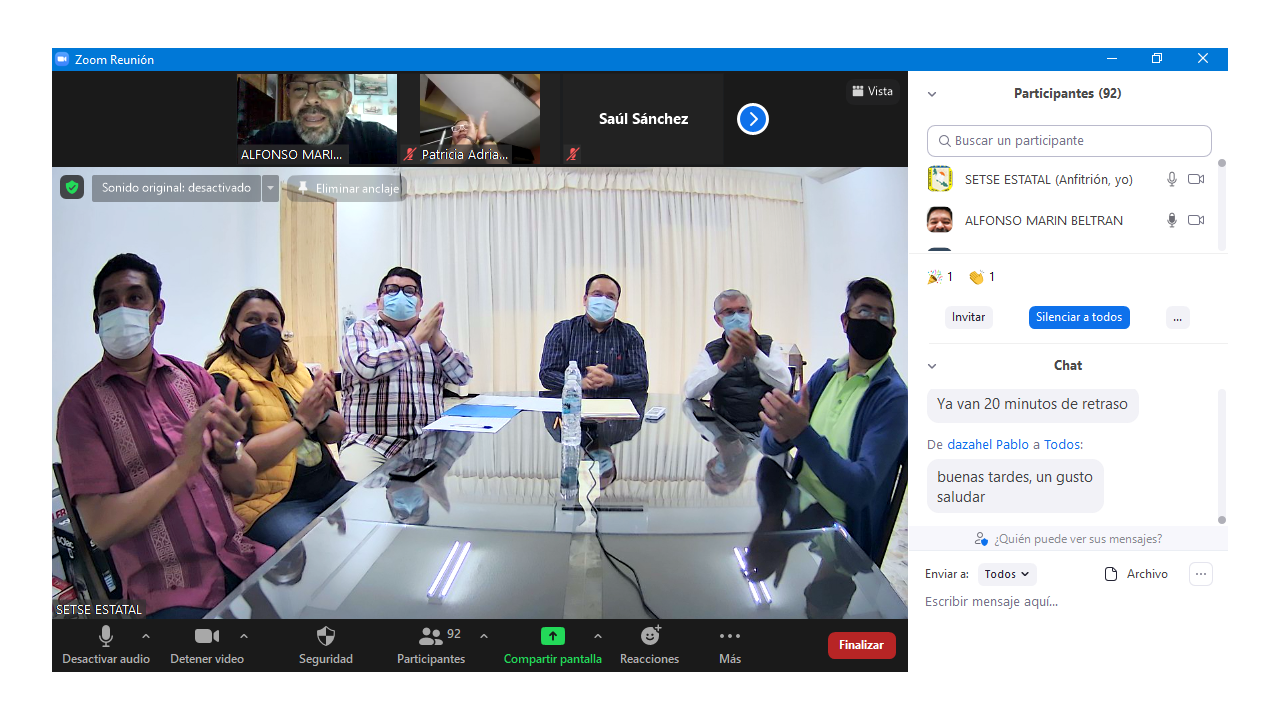Show next video thumbnails with blue arrow
The height and width of the screenshot is (720, 1280).
pyautogui.click(x=753, y=119)
